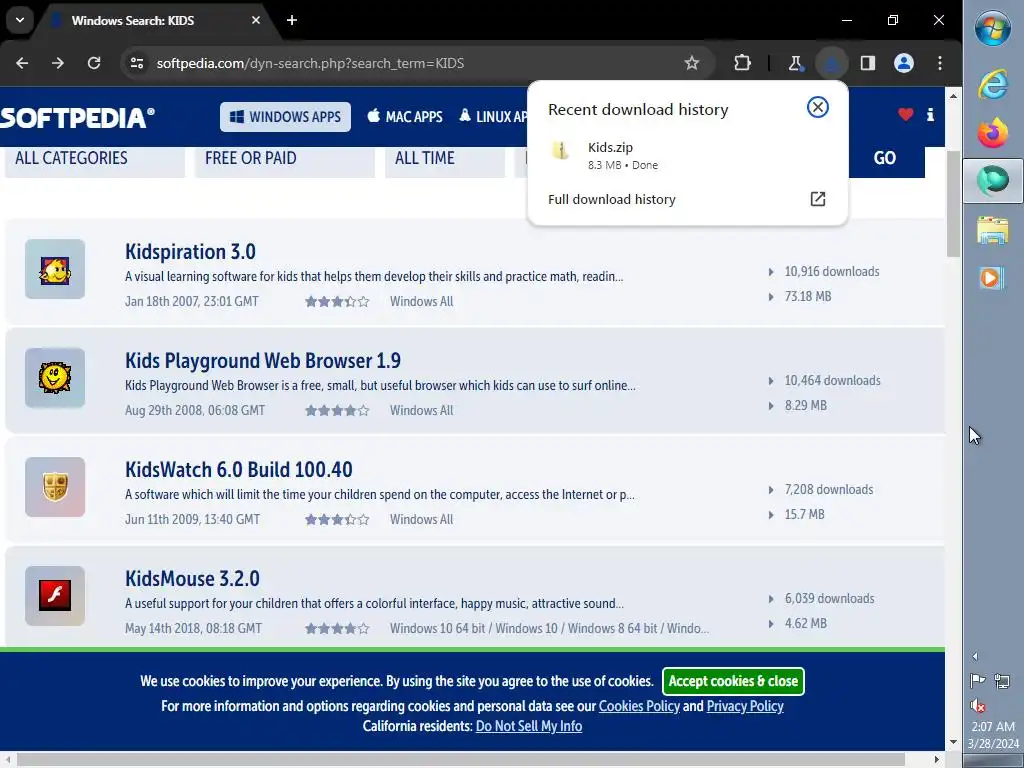Select the Windows Apps tab
Screen dimensions: 1024x768
point(285,117)
